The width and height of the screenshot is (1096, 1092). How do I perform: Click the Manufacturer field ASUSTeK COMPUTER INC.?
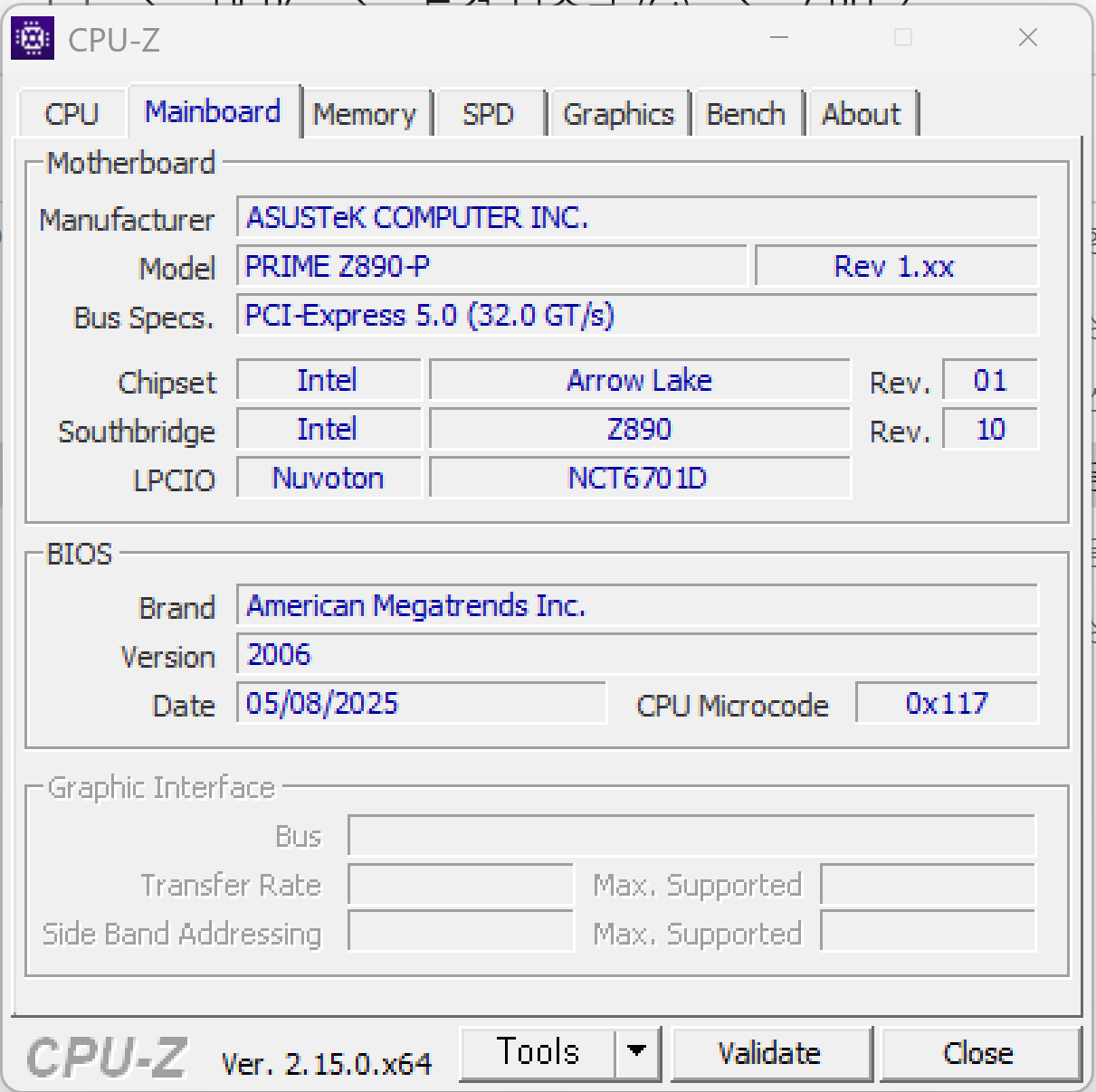pyautogui.click(x=637, y=217)
